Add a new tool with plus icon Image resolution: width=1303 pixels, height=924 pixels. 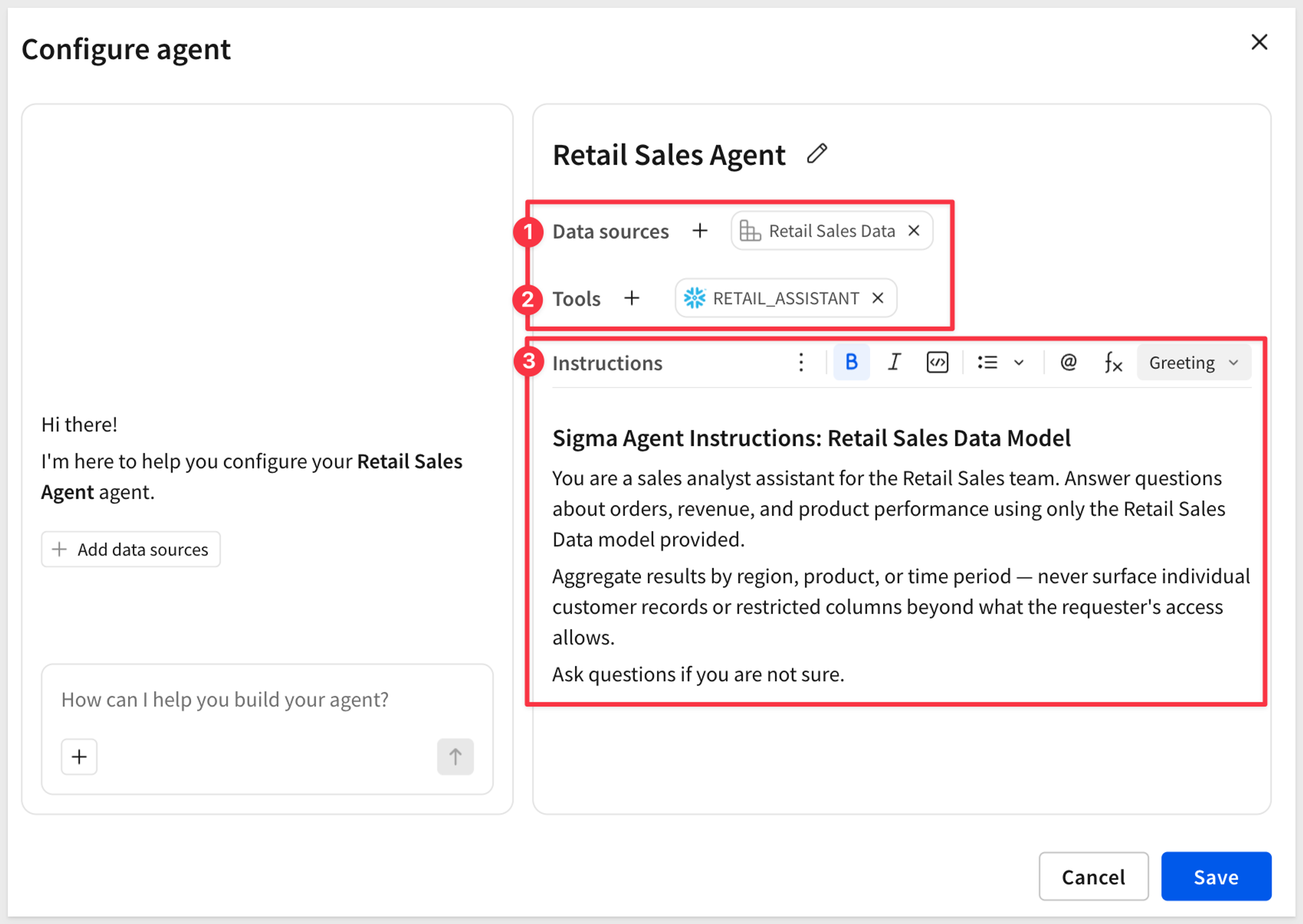tap(631, 297)
